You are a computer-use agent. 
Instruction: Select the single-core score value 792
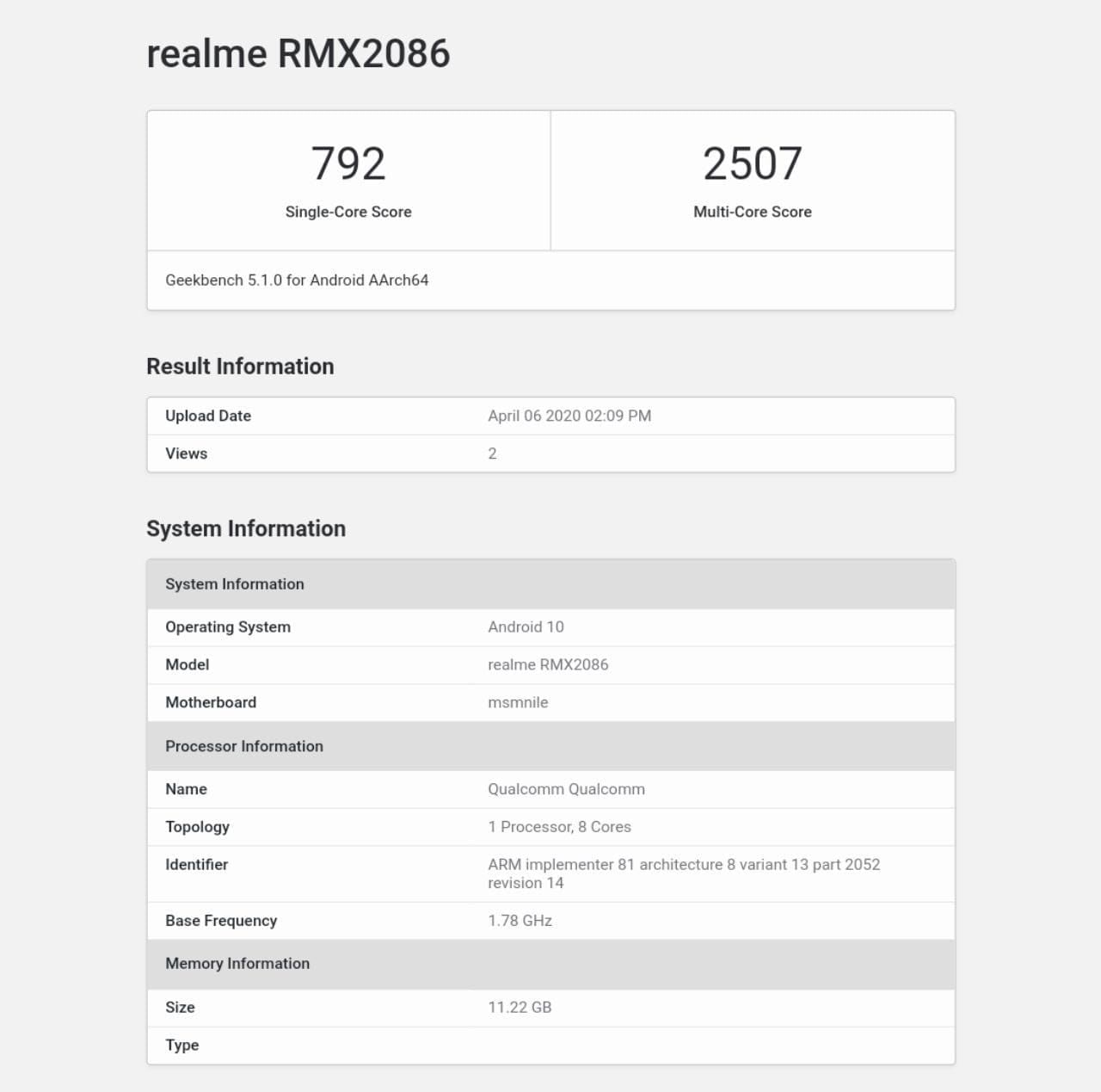348,163
